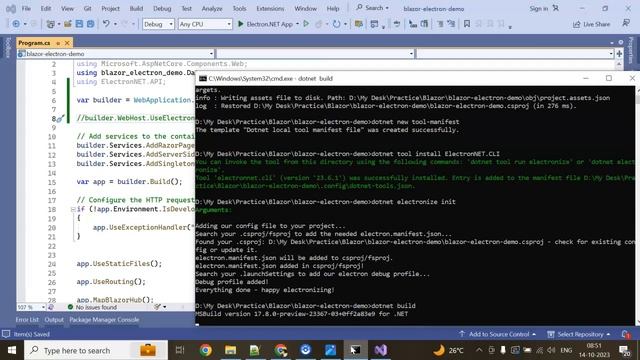Open the Search box in title bar
640x360 pixels.
tap(372, 8)
